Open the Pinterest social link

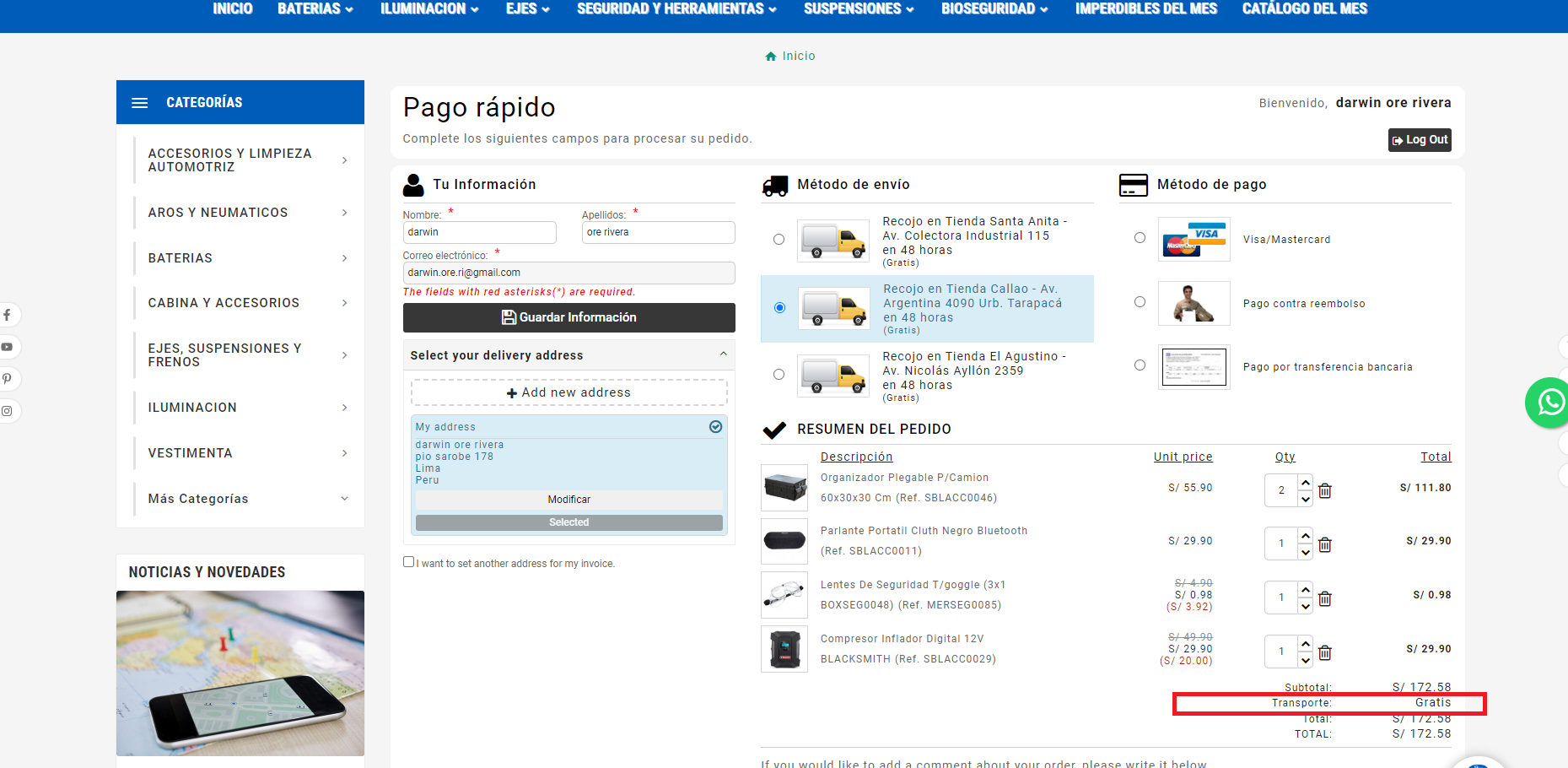click(7, 379)
